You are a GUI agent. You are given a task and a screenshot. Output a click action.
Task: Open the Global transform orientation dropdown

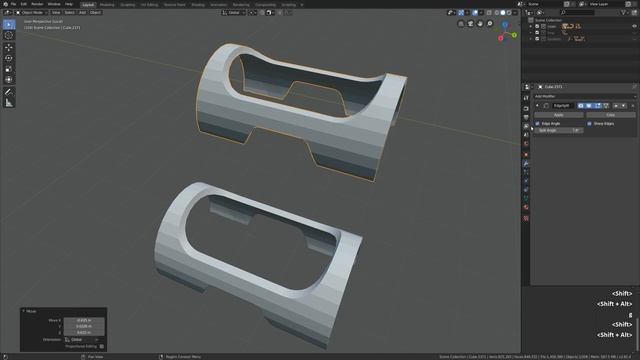click(x=233, y=13)
